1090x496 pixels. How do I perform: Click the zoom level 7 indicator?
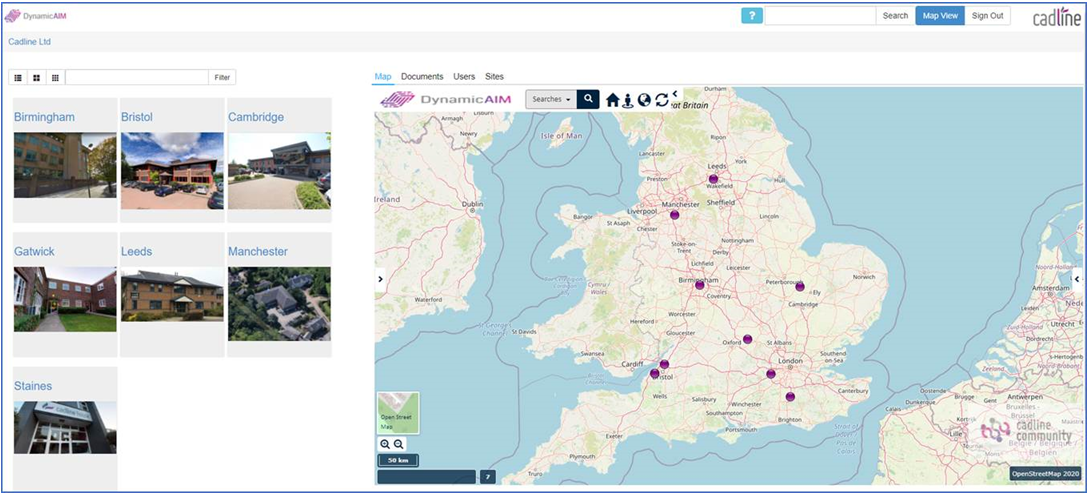pyautogui.click(x=488, y=477)
